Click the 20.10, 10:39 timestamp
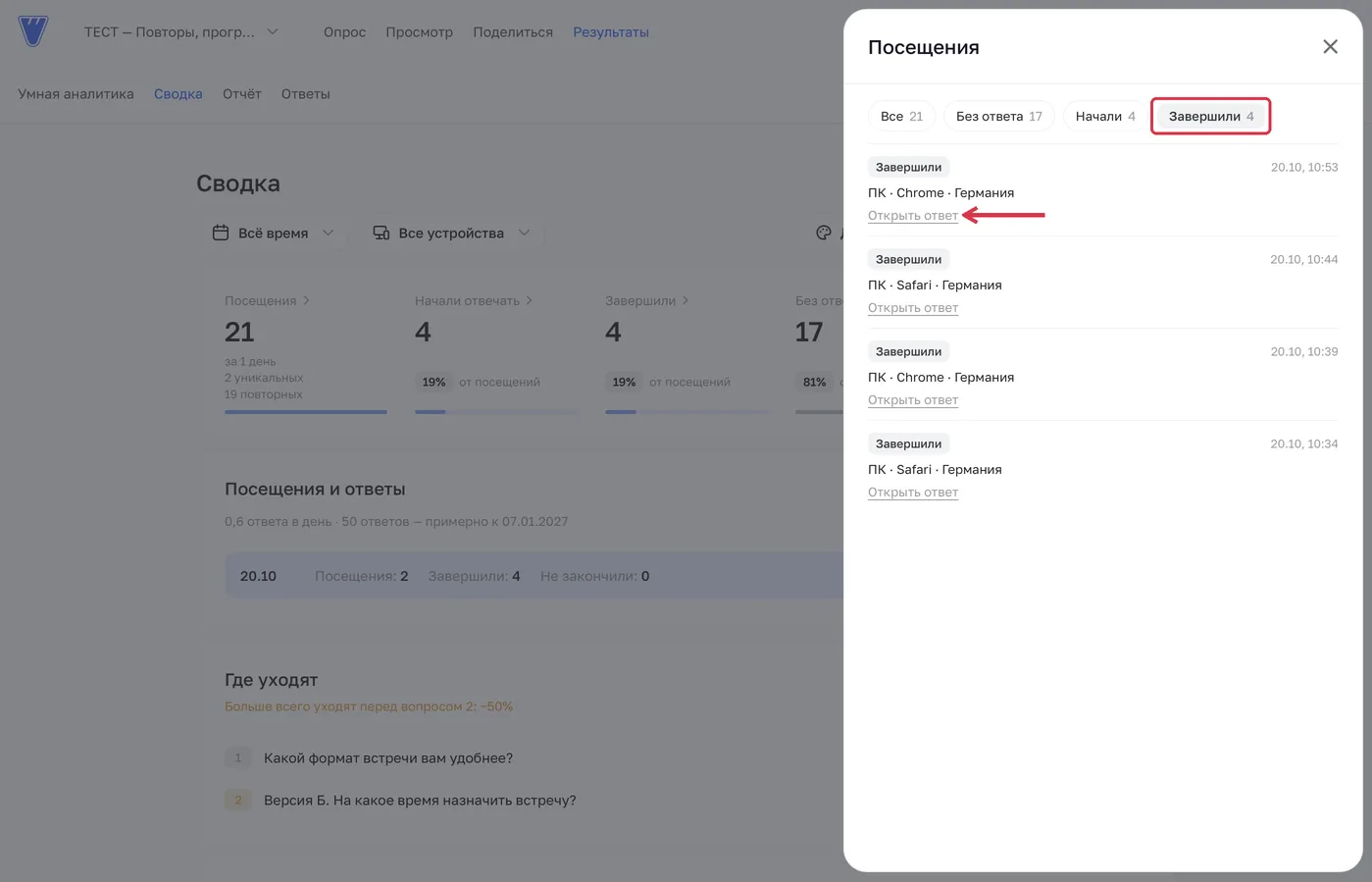The image size is (1372, 882). pyautogui.click(x=1304, y=352)
